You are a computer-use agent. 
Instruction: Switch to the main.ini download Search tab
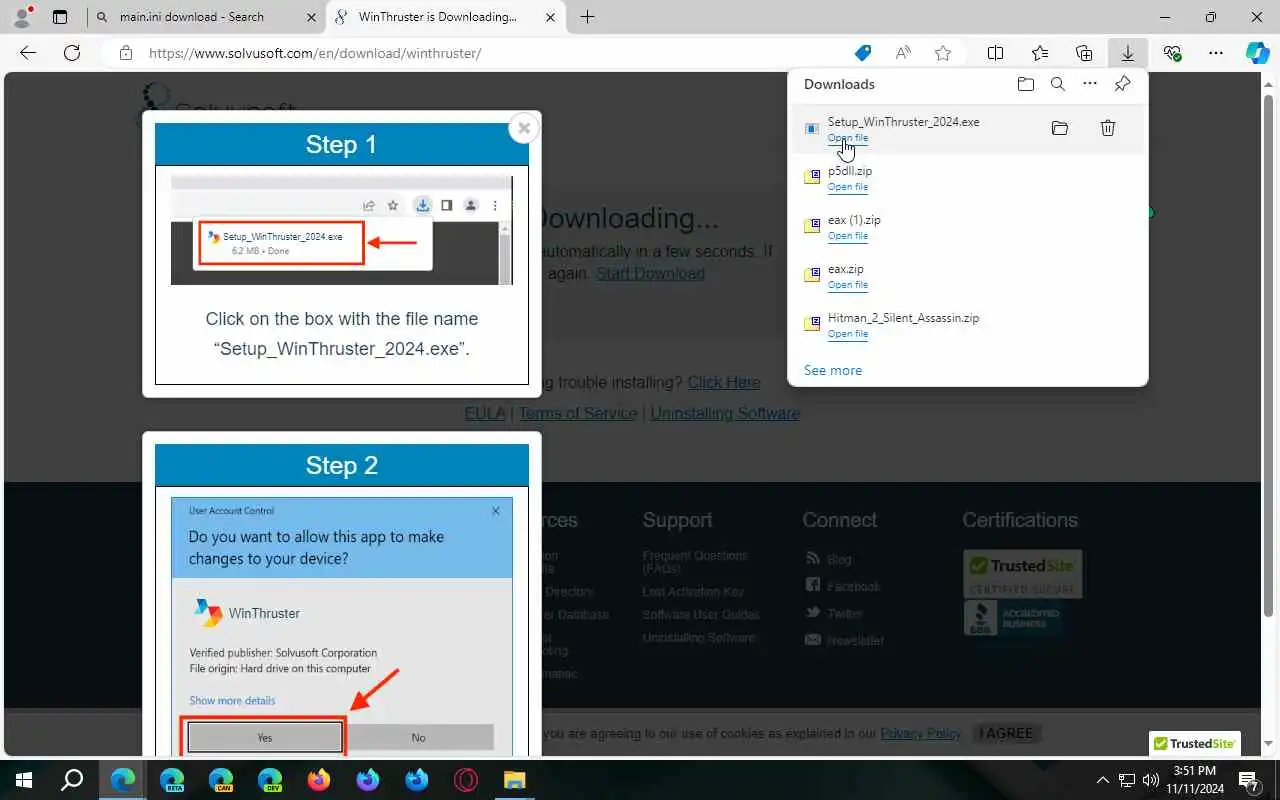(x=205, y=17)
